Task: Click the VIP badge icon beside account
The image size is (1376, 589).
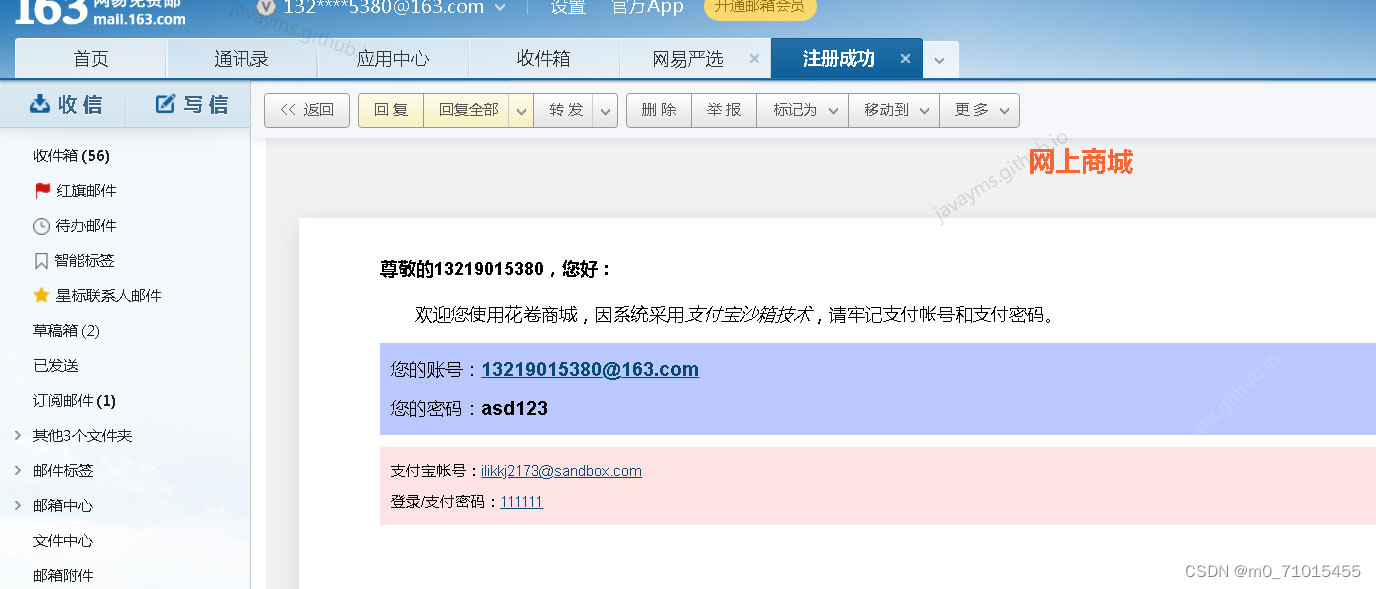Action: tap(265, 7)
